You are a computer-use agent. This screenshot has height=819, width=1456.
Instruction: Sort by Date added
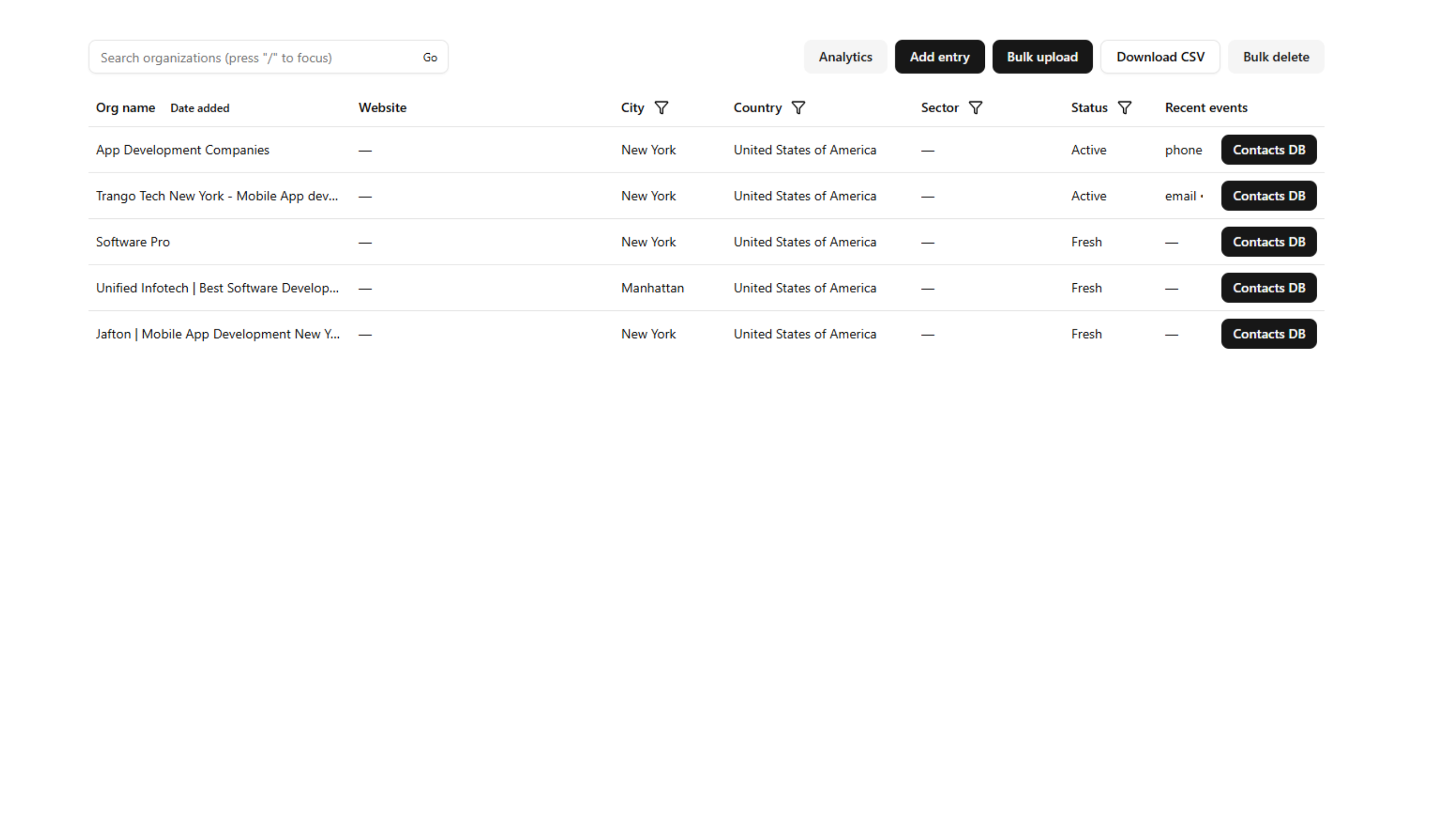[199, 108]
